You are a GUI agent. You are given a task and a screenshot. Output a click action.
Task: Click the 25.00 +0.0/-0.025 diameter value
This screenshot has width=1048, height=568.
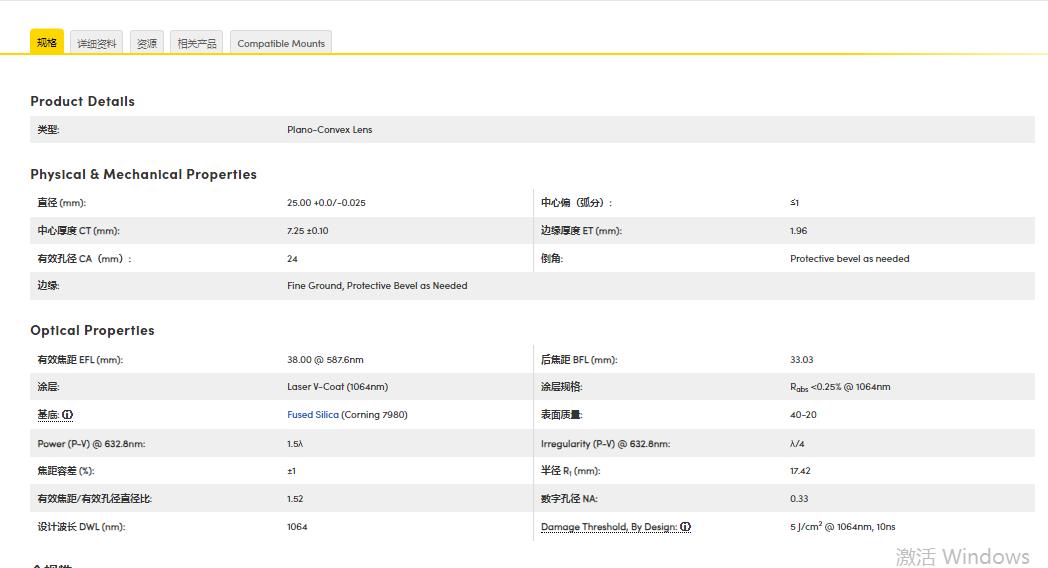[x=326, y=203]
